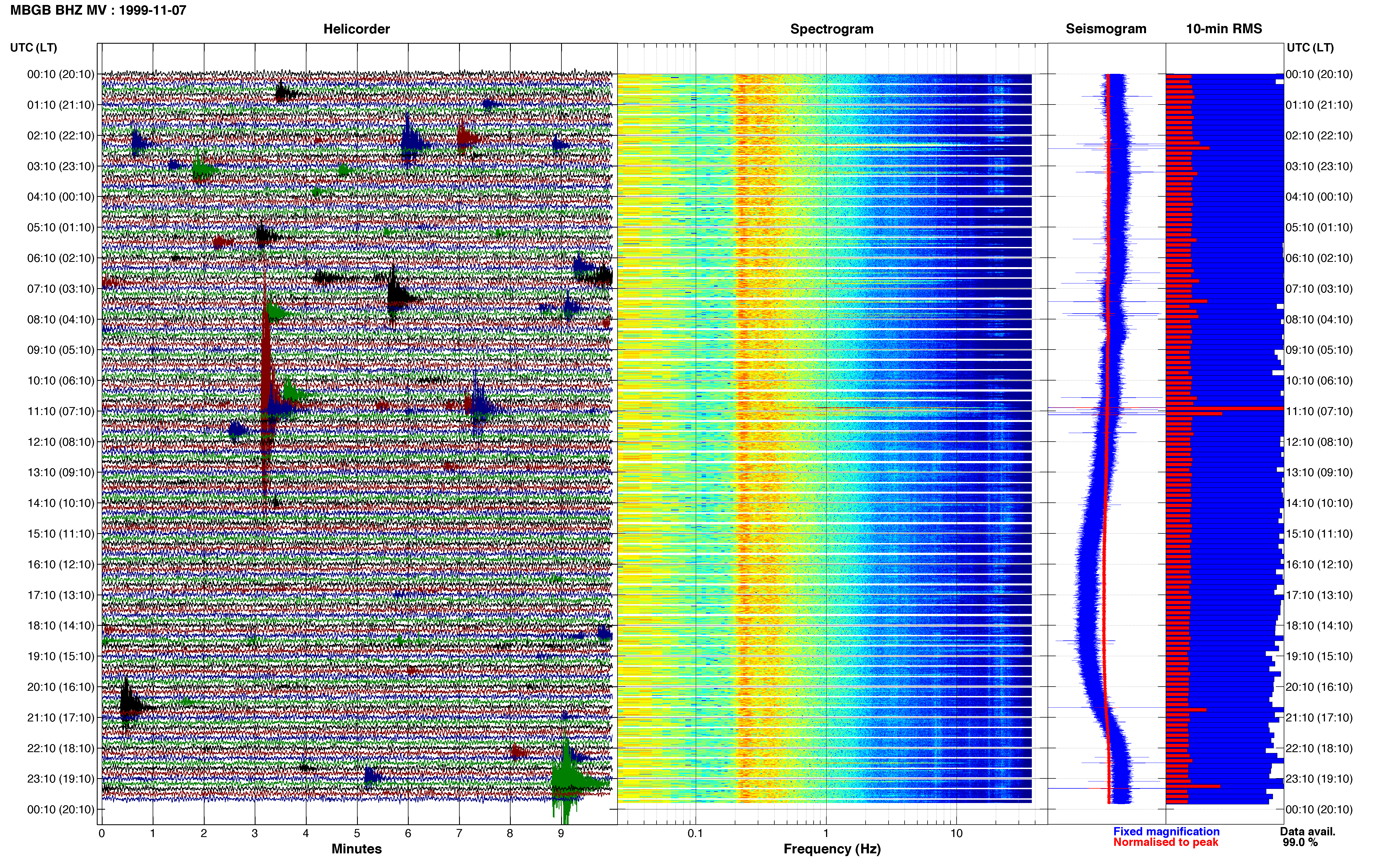Click minute tick label '5' on helicorder axis
Viewport: 1388px width, 868px height.
pos(357,833)
